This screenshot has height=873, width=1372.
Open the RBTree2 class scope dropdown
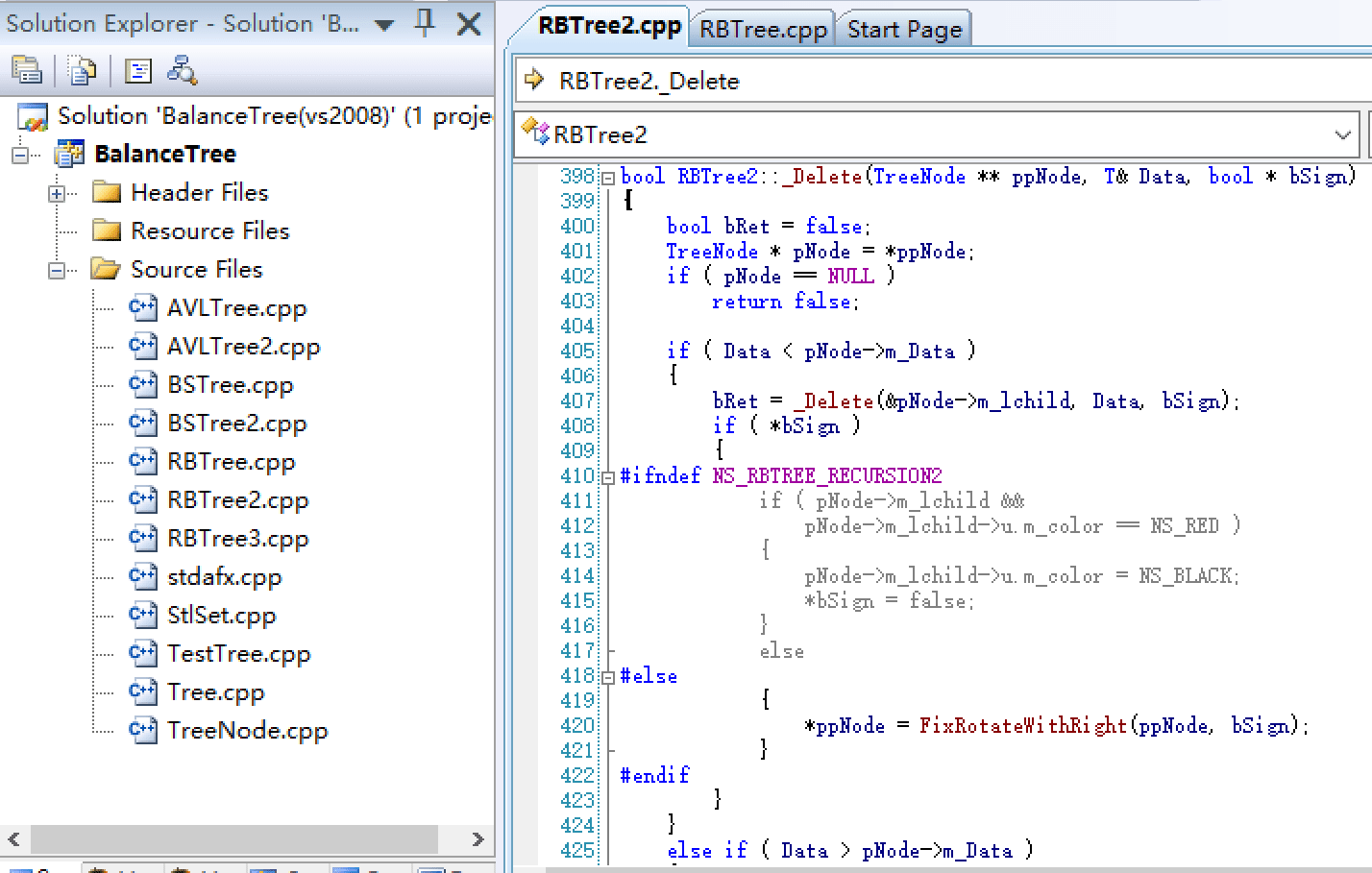[1343, 135]
